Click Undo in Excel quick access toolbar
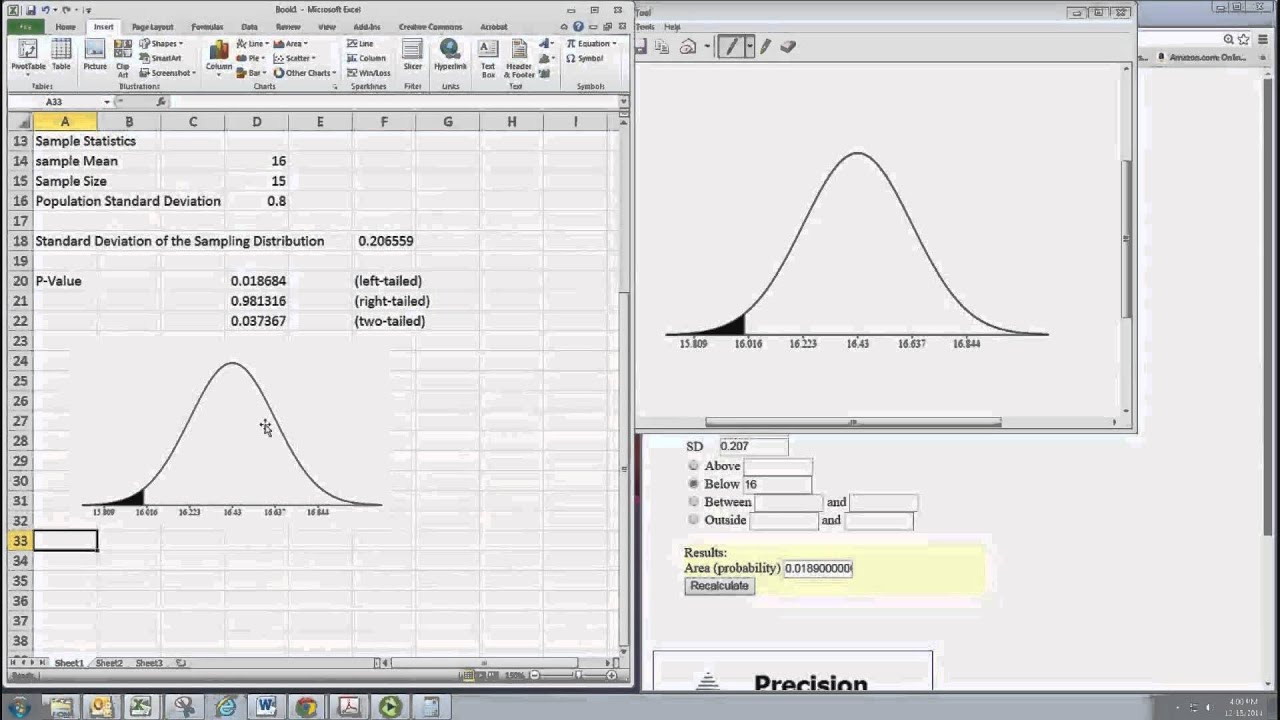1280x720 pixels. 47,10
